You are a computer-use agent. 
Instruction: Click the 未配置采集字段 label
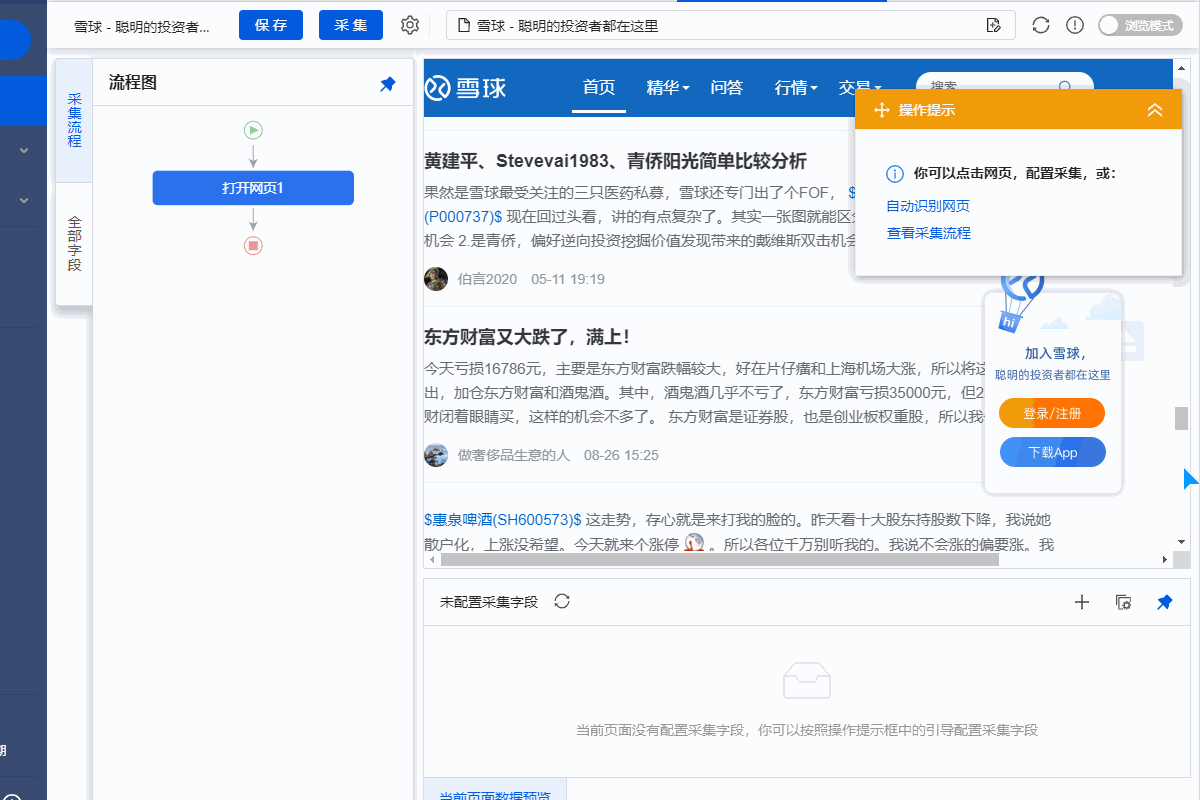pos(489,602)
